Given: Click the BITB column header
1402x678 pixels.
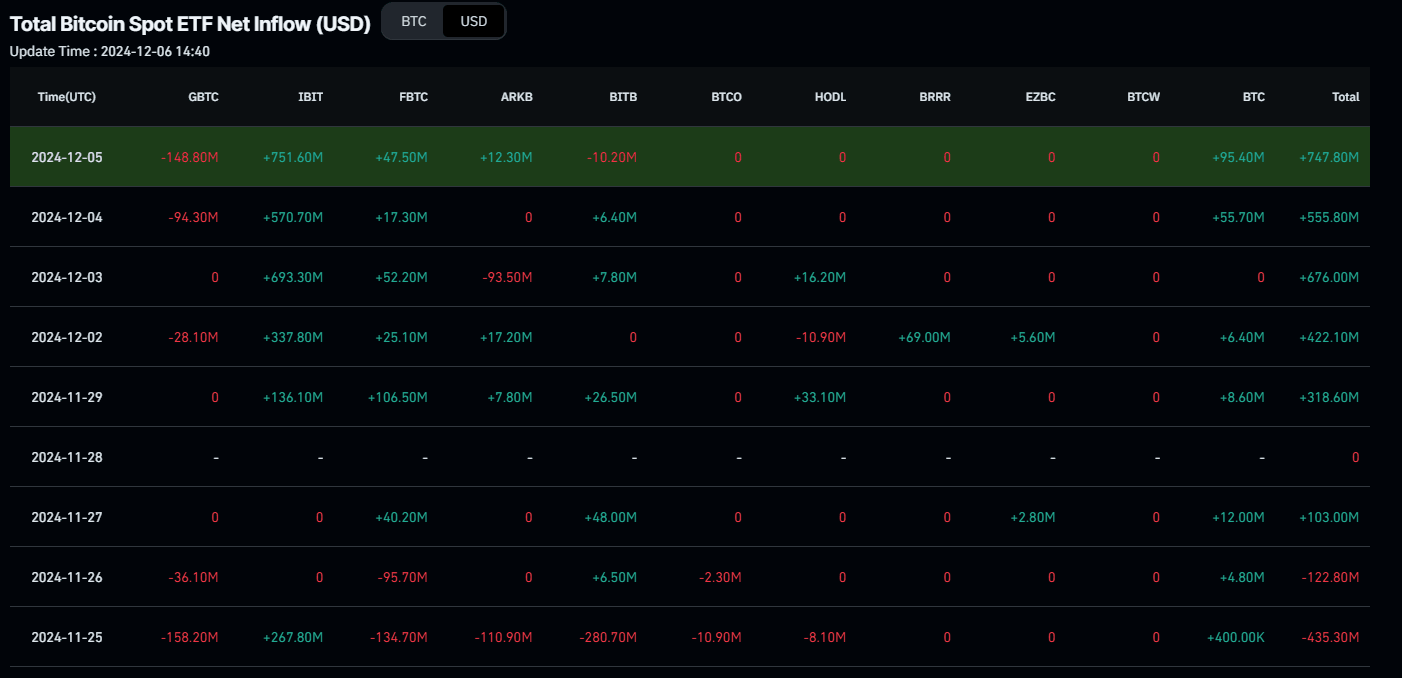Looking at the screenshot, I should tap(623, 97).
